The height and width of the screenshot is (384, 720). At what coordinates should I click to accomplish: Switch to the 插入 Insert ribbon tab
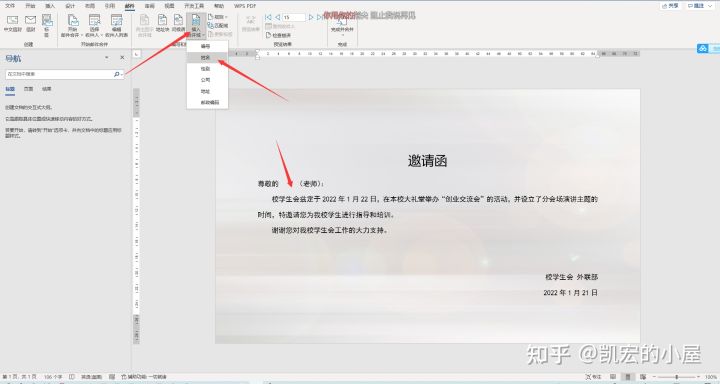50,6
